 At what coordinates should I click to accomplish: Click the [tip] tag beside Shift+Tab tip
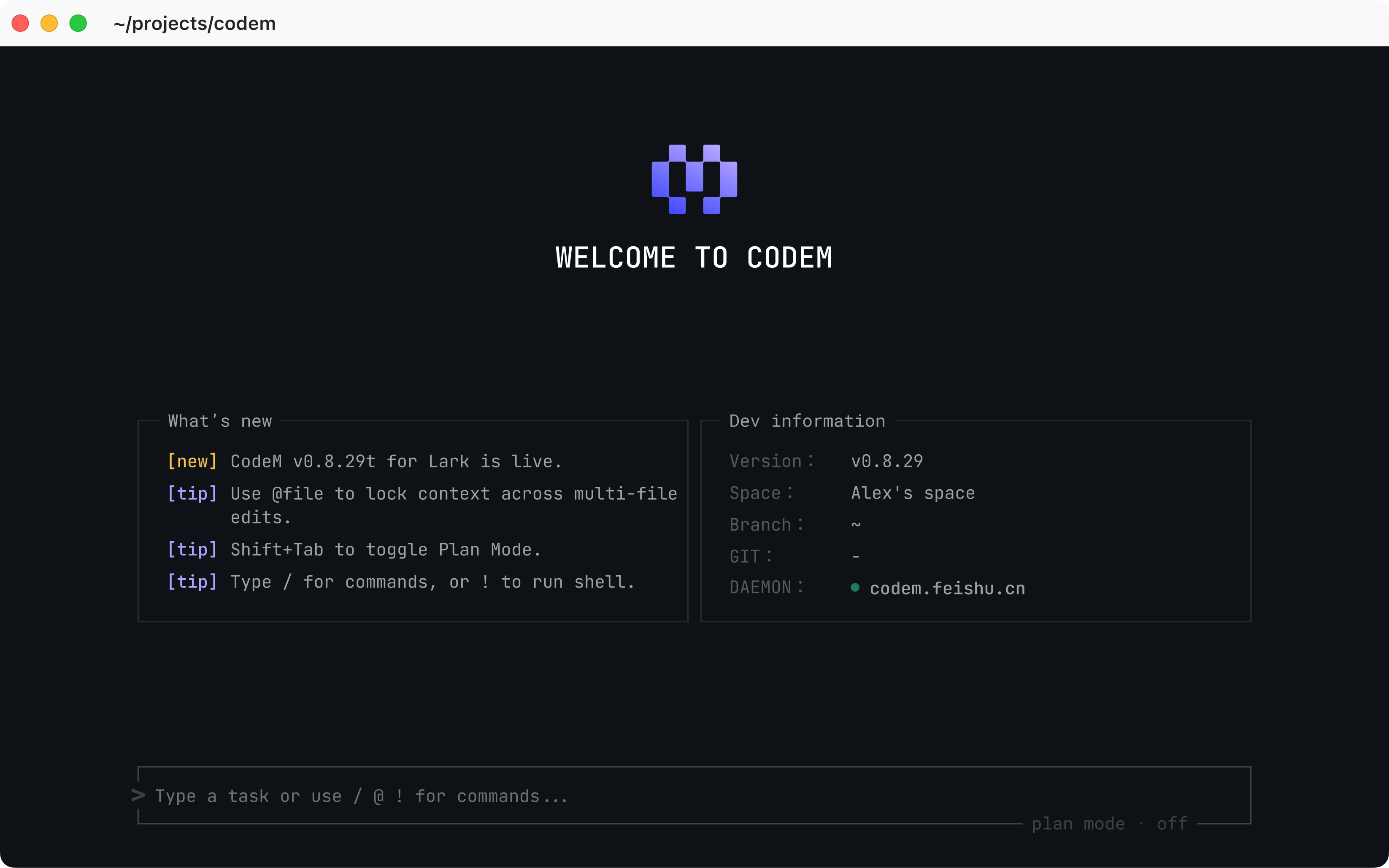pos(192,550)
